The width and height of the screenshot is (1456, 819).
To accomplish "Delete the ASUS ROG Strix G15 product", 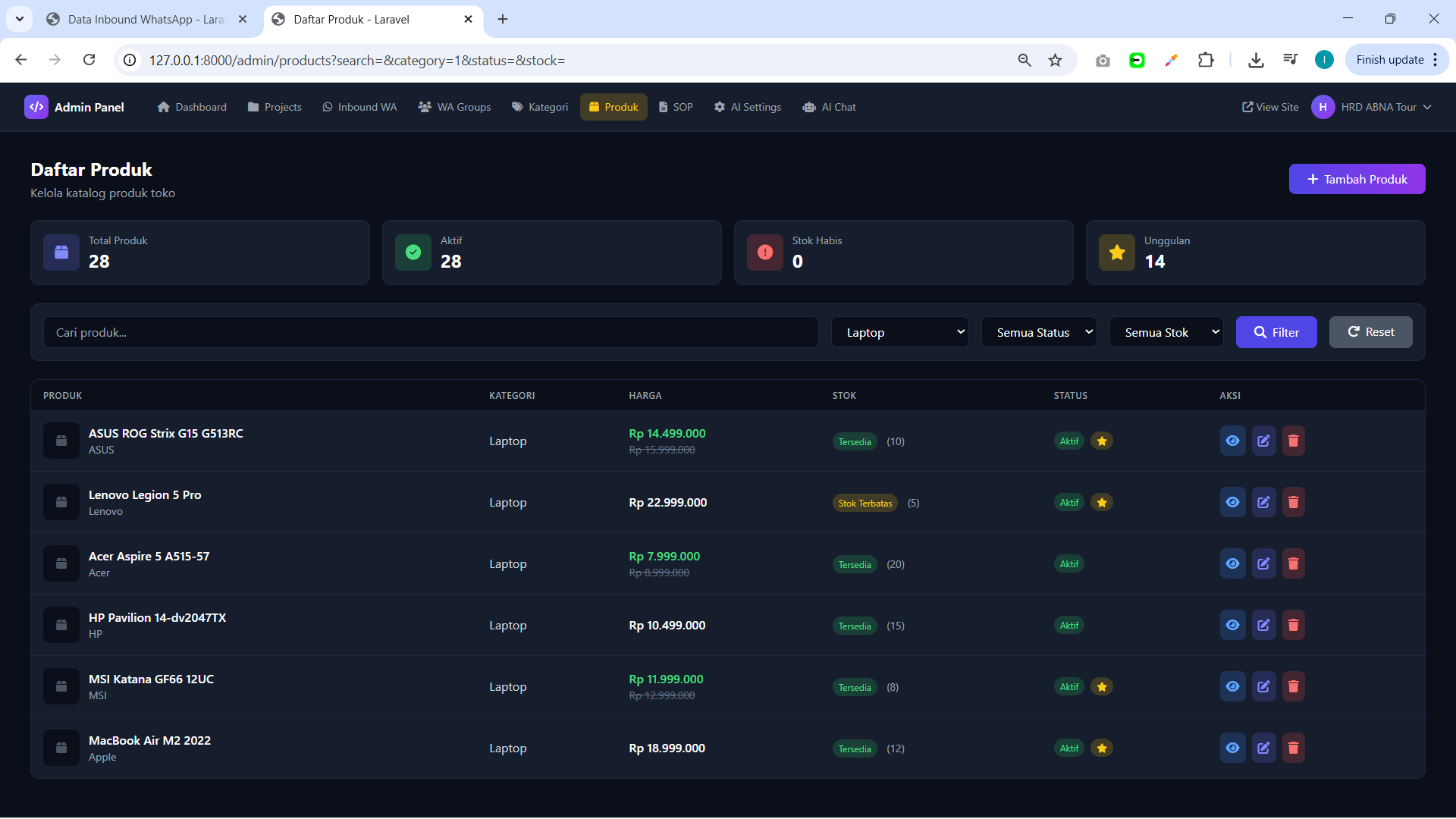I will click(x=1293, y=441).
